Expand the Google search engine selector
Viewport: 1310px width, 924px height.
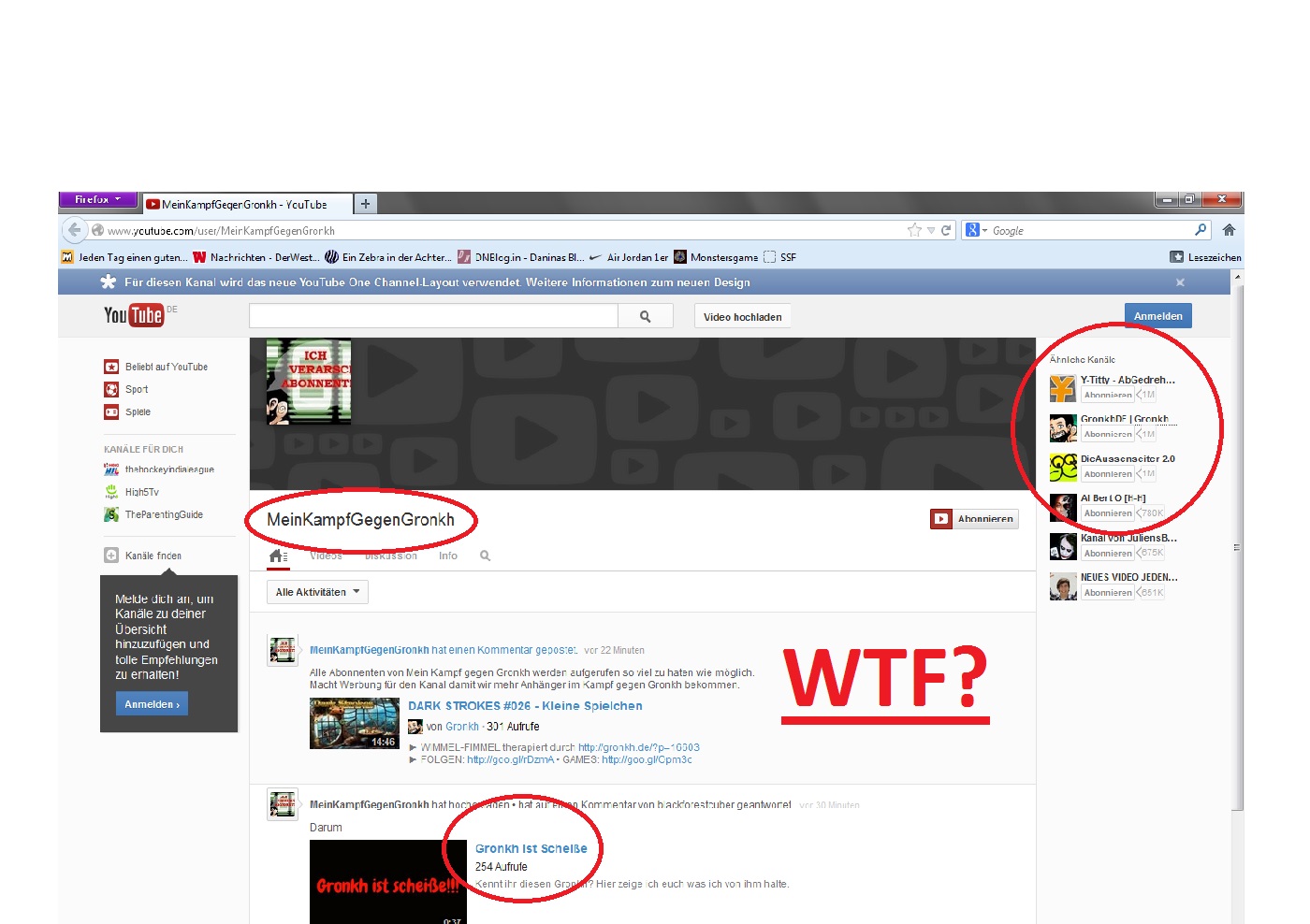976,230
